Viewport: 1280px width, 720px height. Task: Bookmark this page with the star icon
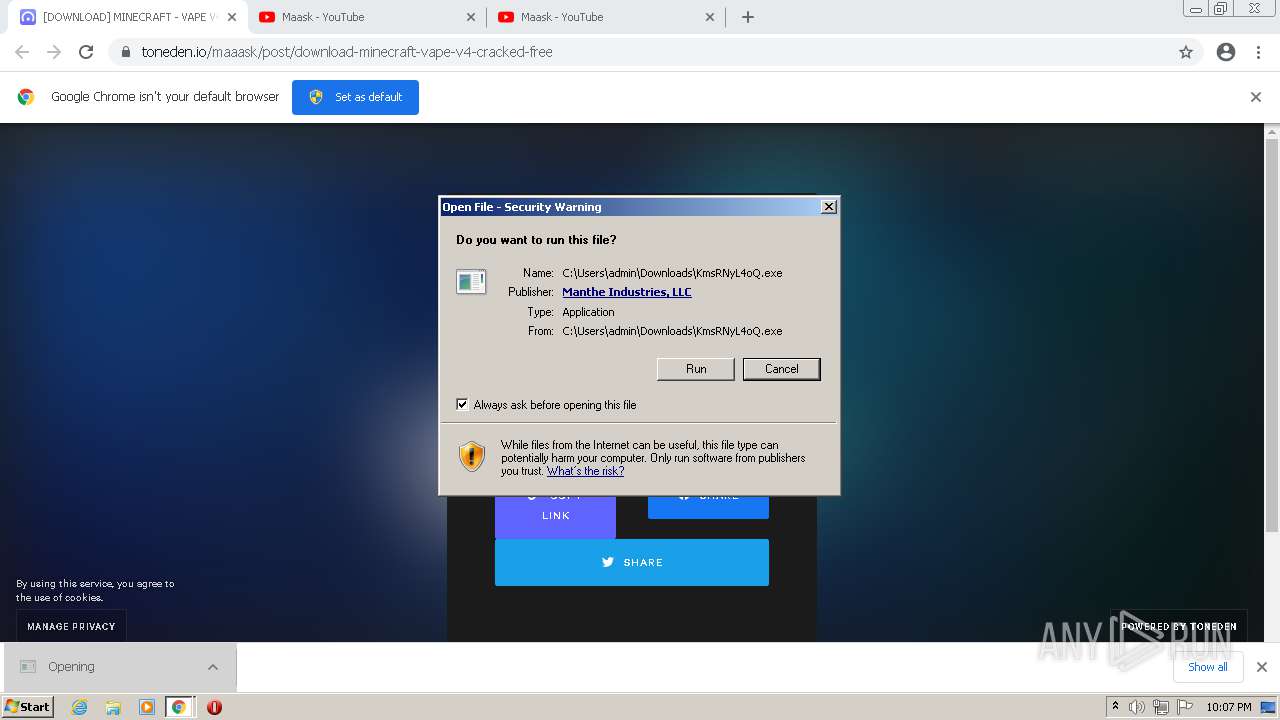coord(1186,52)
